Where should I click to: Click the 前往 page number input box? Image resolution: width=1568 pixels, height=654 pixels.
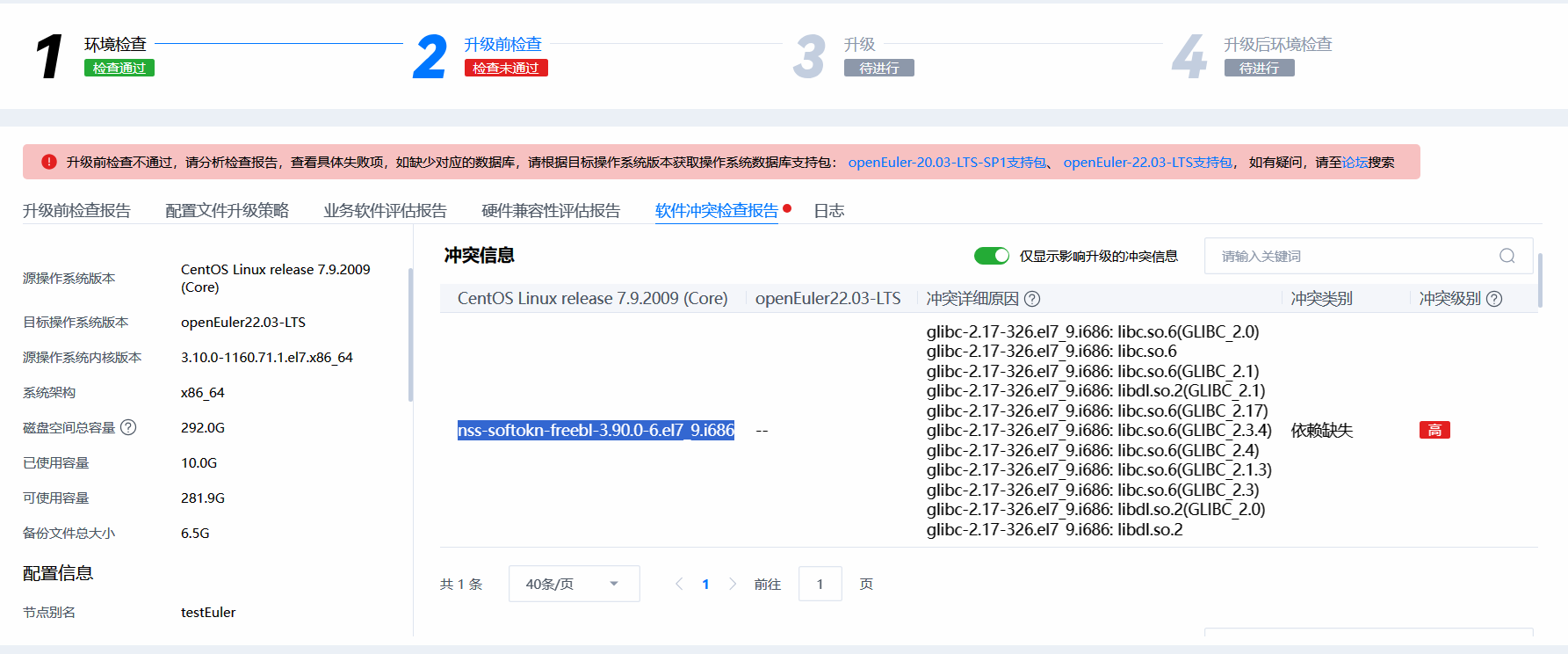point(820,584)
